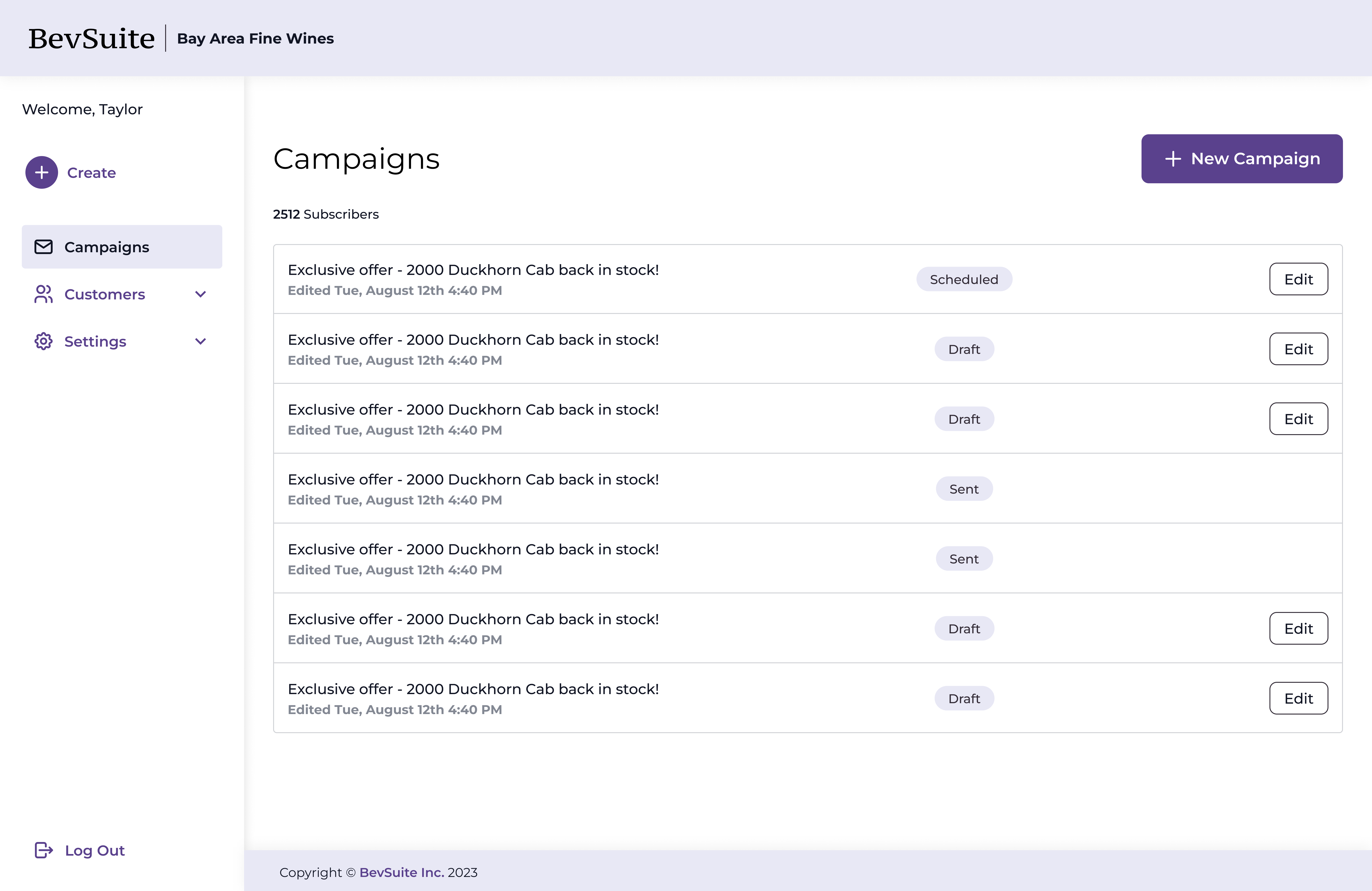Click the Scheduled status badge

pos(964,279)
